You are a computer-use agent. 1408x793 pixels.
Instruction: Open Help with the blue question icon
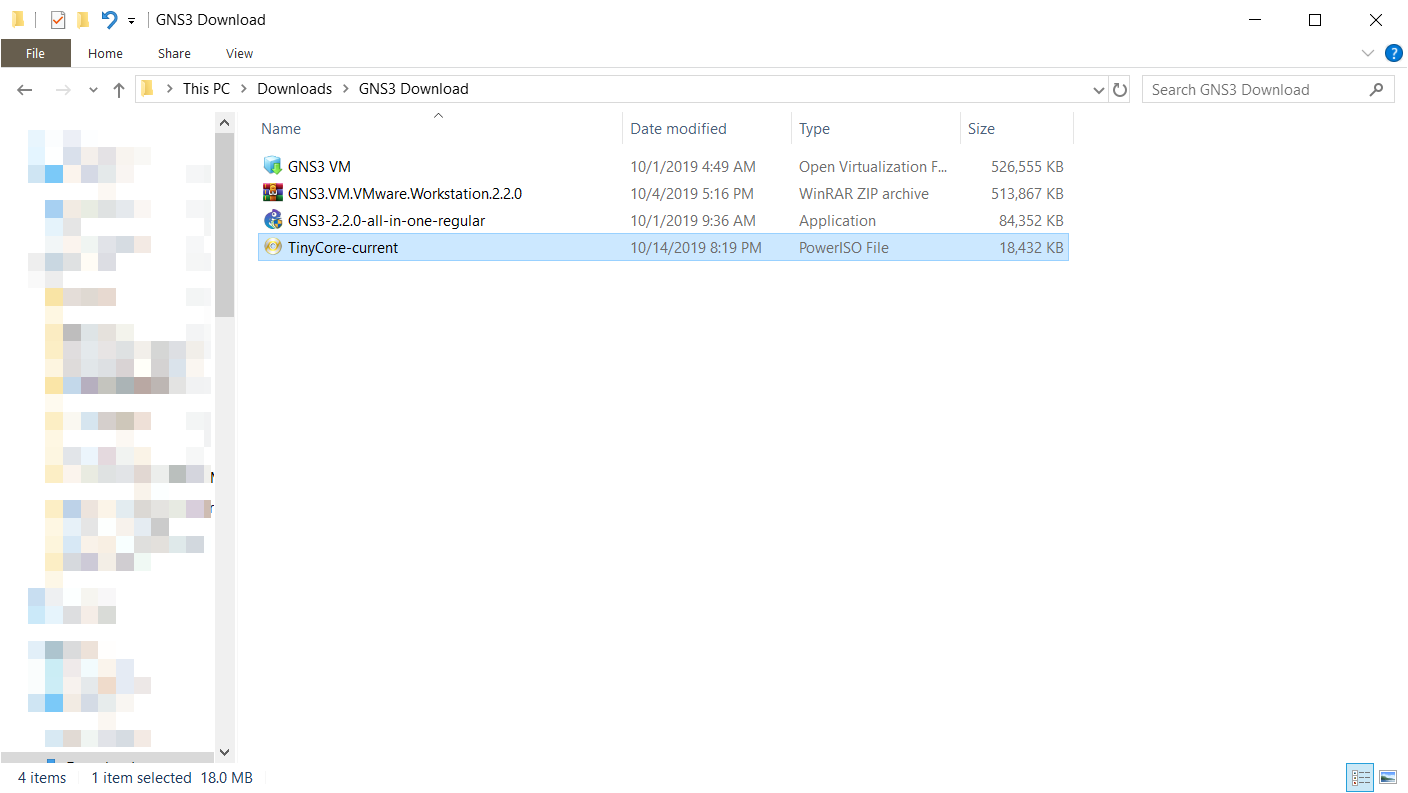pos(1393,53)
